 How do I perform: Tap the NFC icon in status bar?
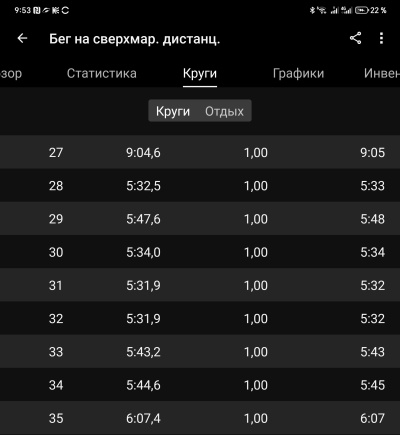[x=36, y=10]
